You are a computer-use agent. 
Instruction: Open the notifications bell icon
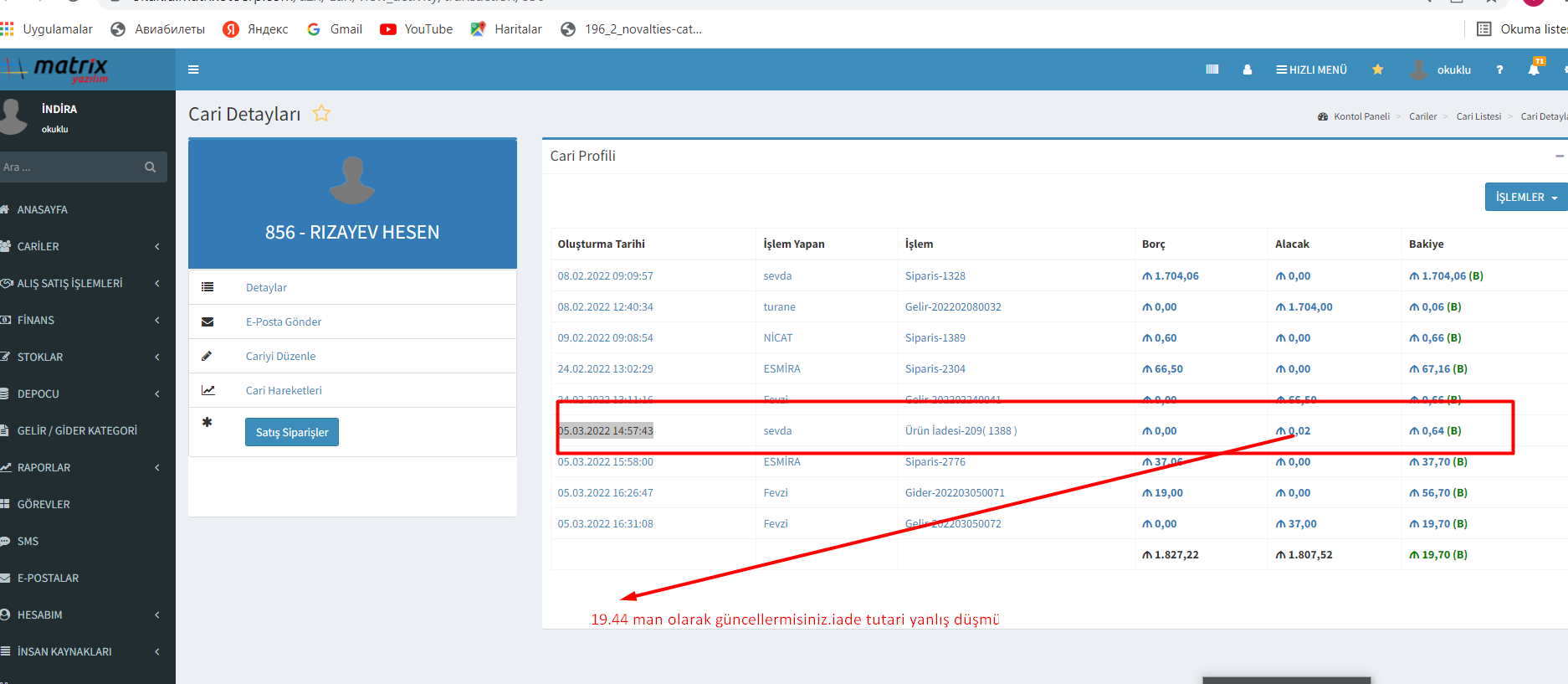(x=1534, y=69)
